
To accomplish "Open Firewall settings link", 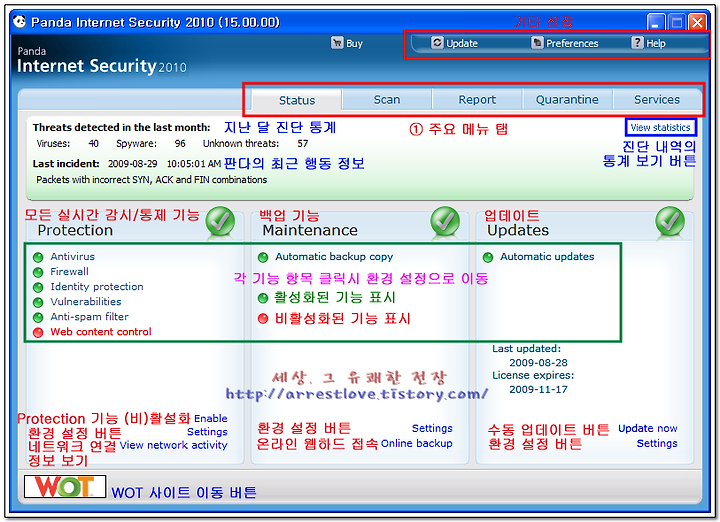I will coord(69,272).
